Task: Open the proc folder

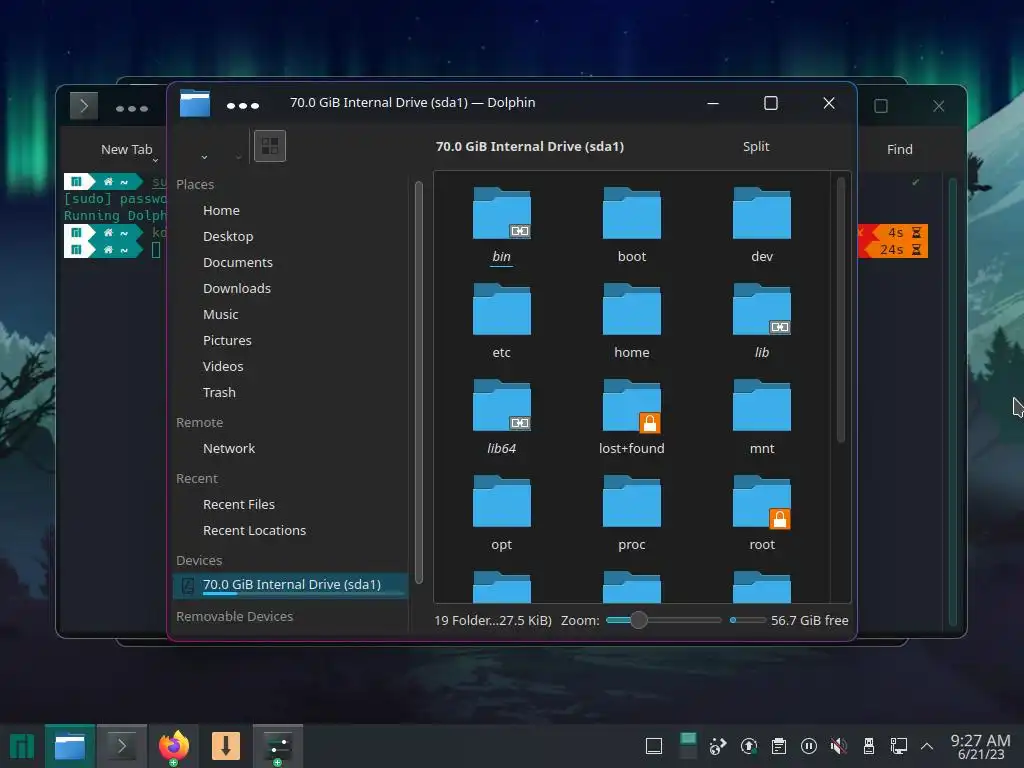Action: (632, 513)
